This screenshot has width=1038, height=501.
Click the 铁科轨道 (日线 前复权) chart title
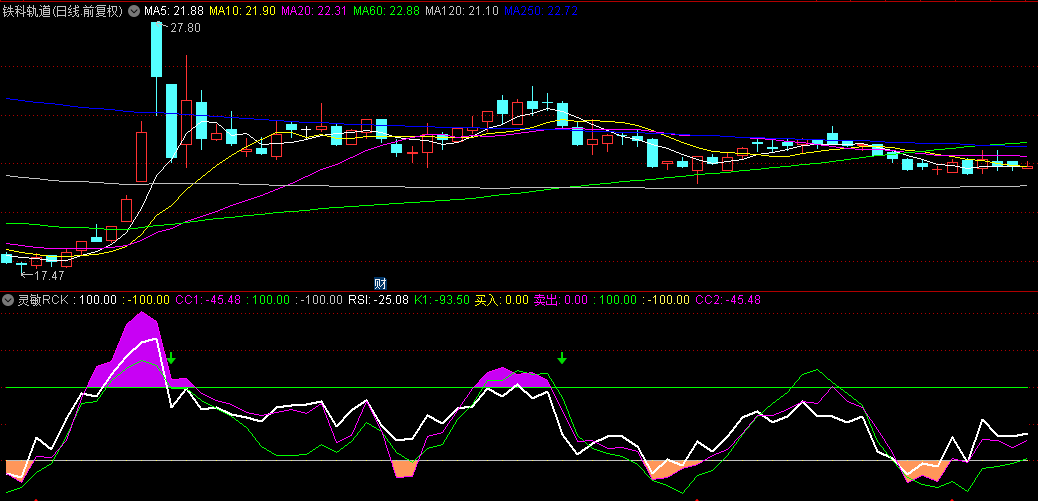[63, 11]
